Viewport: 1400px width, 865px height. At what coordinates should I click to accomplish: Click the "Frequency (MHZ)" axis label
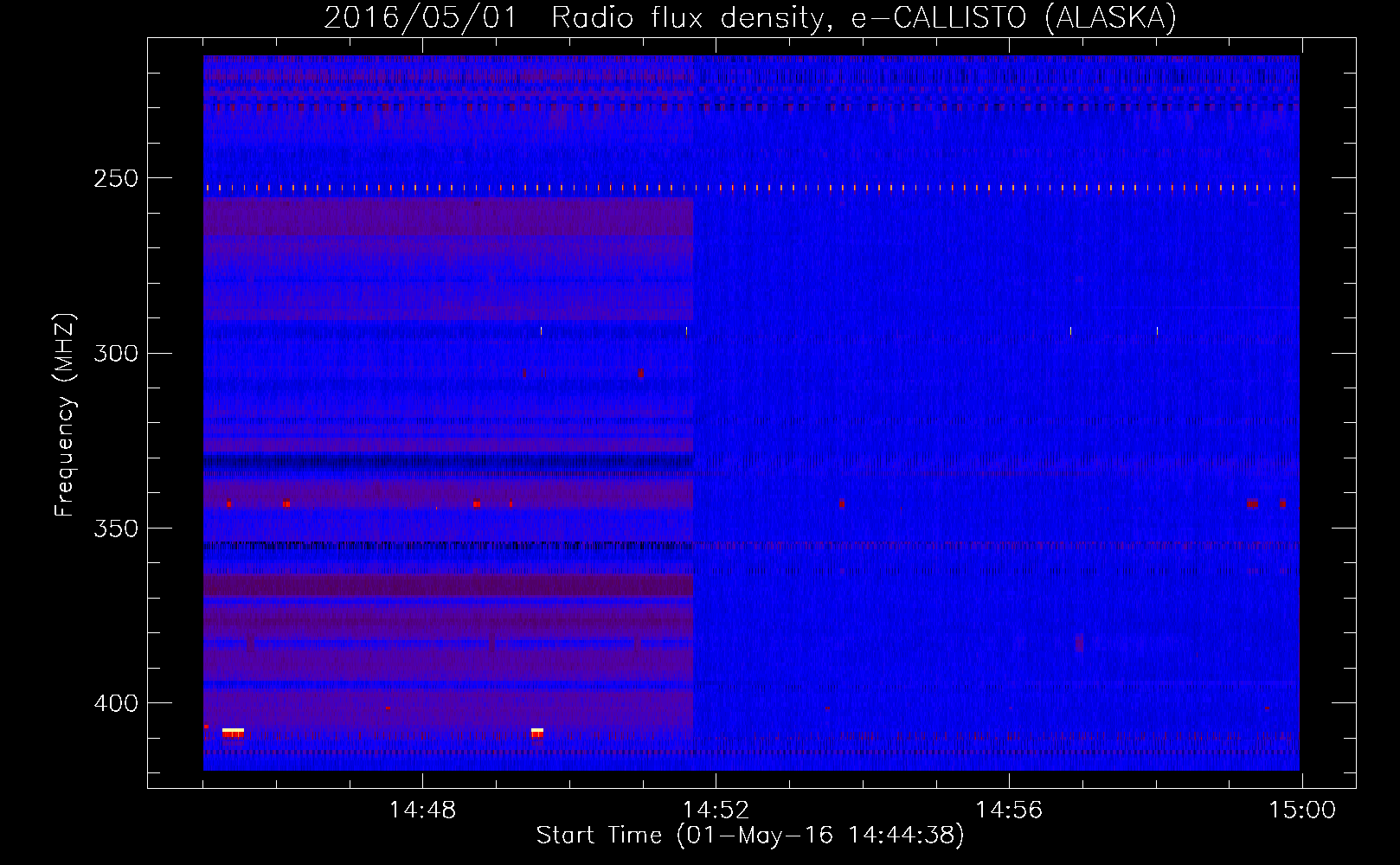(x=64, y=415)
